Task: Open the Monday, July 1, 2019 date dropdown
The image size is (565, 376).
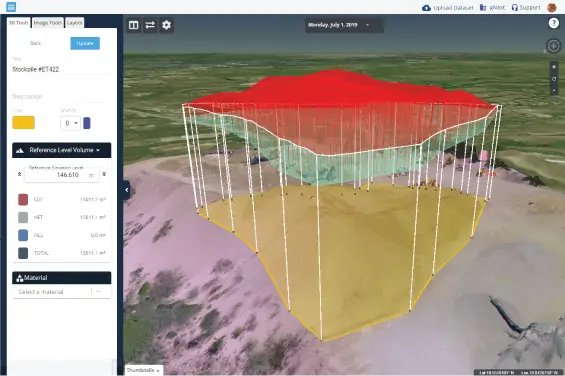Action: pyautogui.click(x=344, y=25)
